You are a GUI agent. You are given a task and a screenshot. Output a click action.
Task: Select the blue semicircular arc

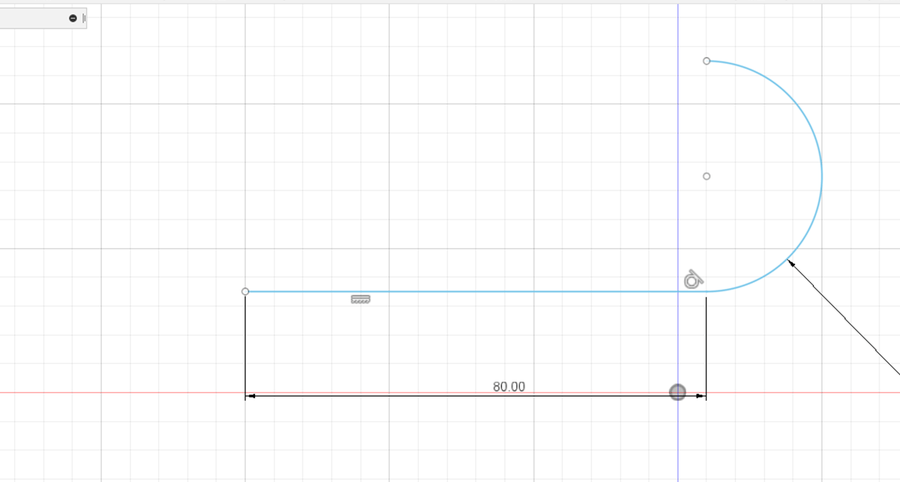tap(821, 176)
